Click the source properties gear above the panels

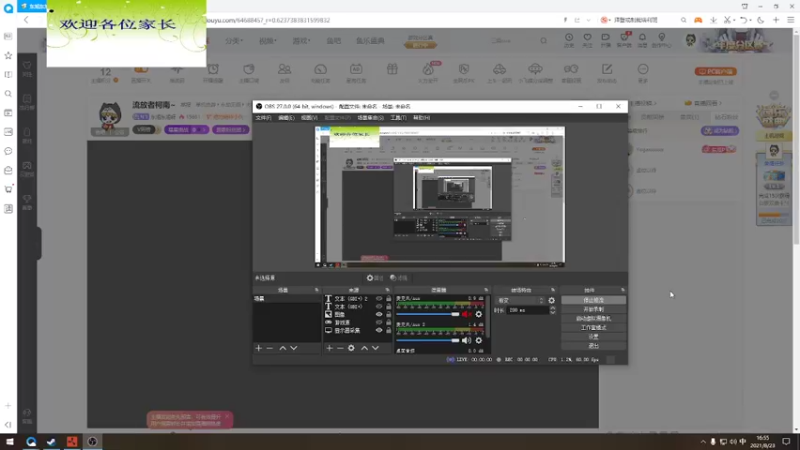pyautogui.click(x=375, y=278)
